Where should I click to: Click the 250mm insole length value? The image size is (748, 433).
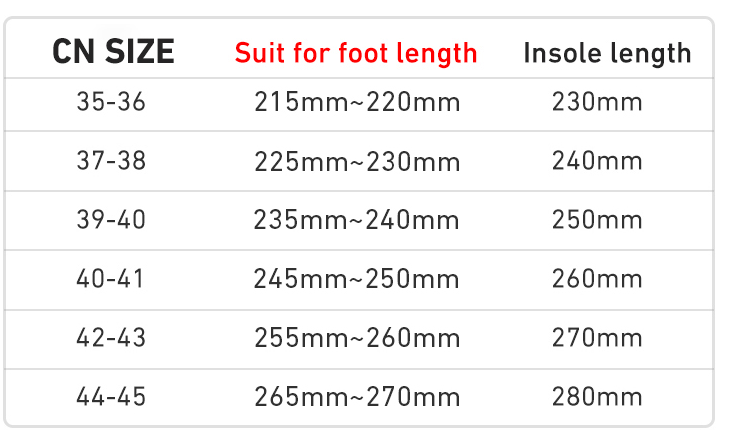click(x=597, y=220)
